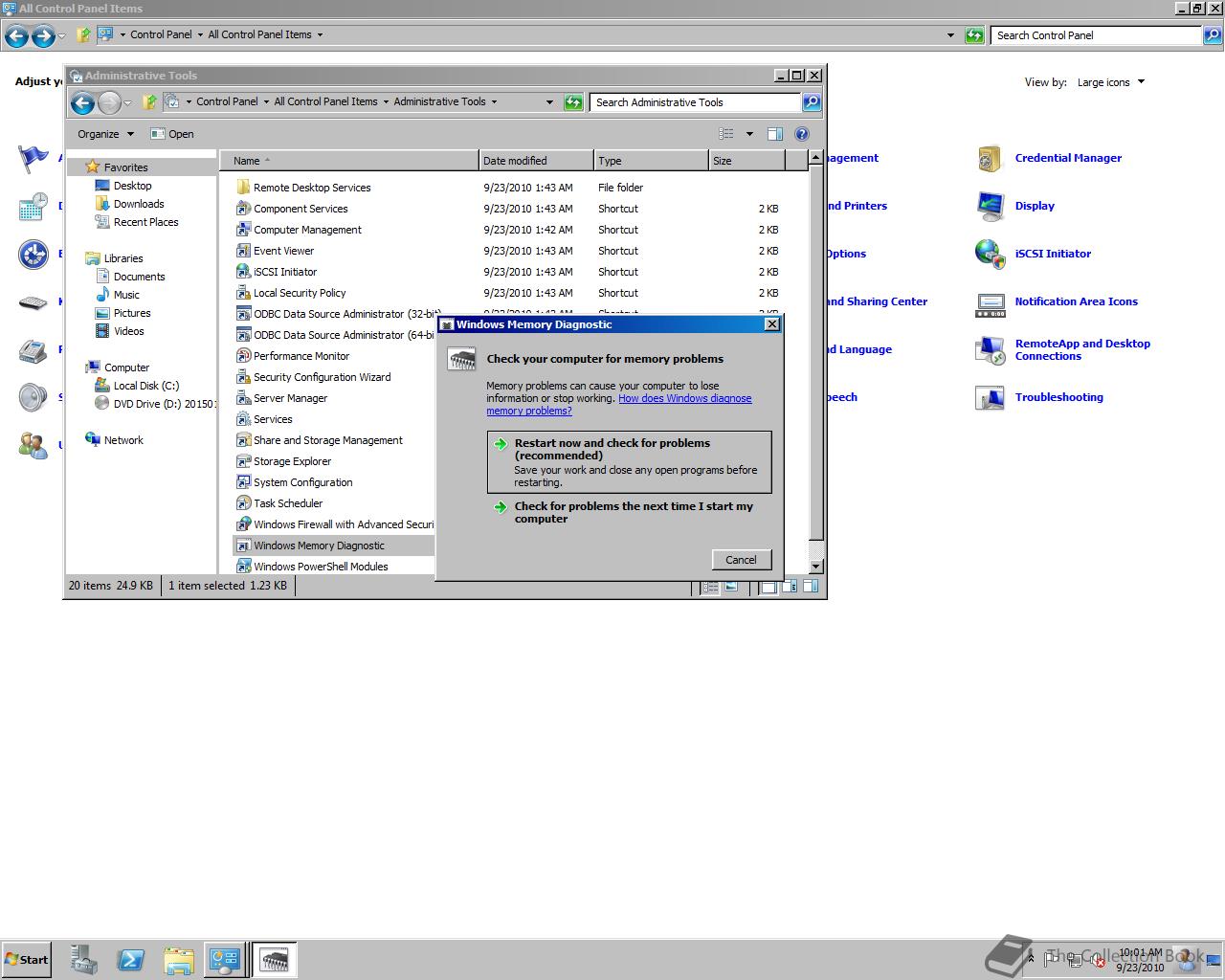1225x980 pixels.
Task: Go back in Administrative Tools window
Action: click(x=83, y=102)
